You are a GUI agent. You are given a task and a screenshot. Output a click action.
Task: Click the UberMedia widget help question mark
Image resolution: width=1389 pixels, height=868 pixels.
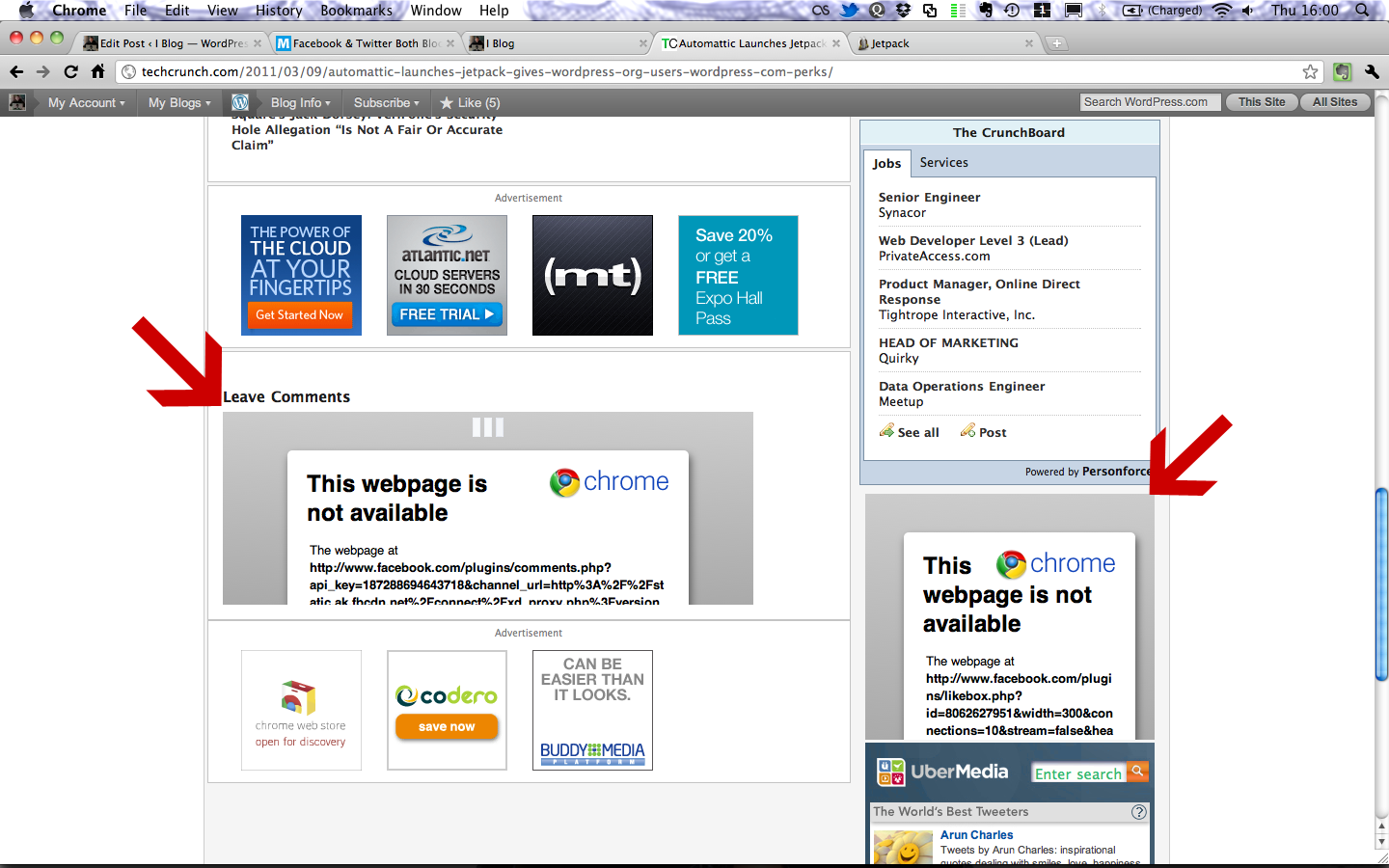click(x=1139, y=812)
